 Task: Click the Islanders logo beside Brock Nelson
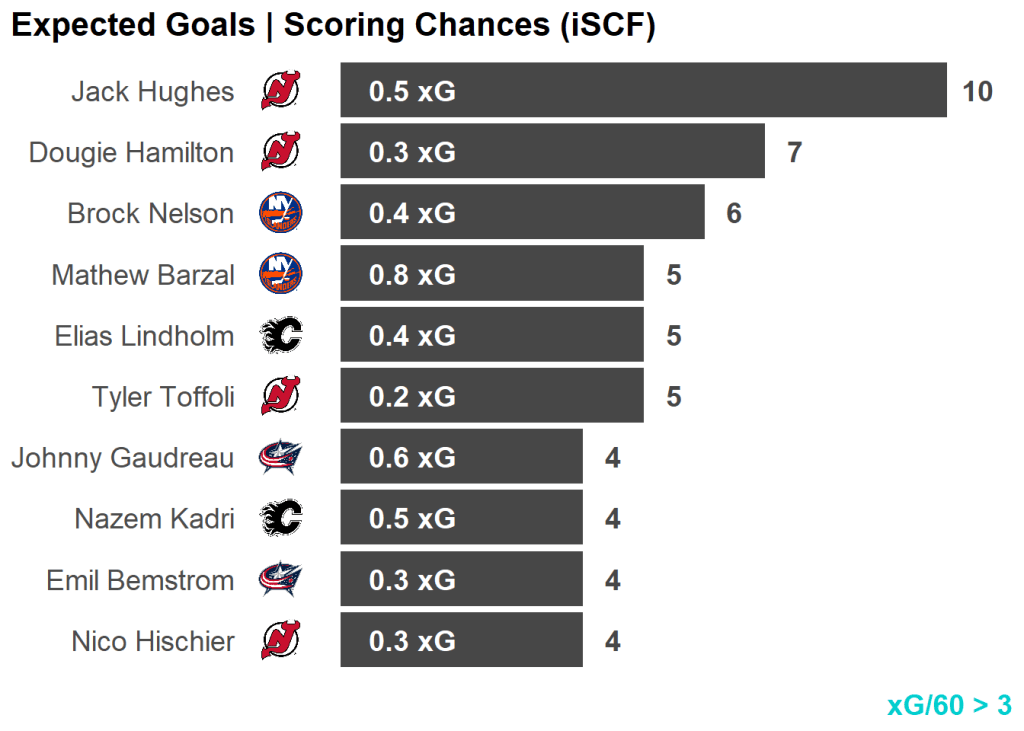point(281,213)
